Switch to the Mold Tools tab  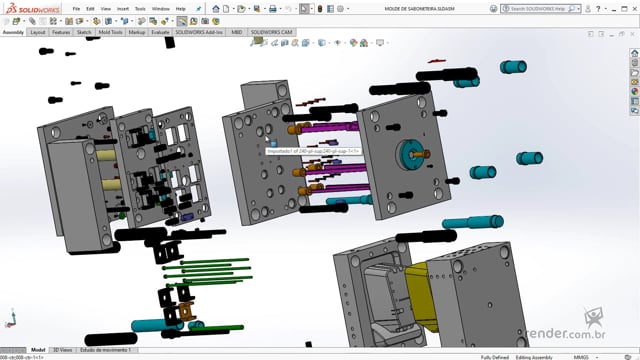110,32
